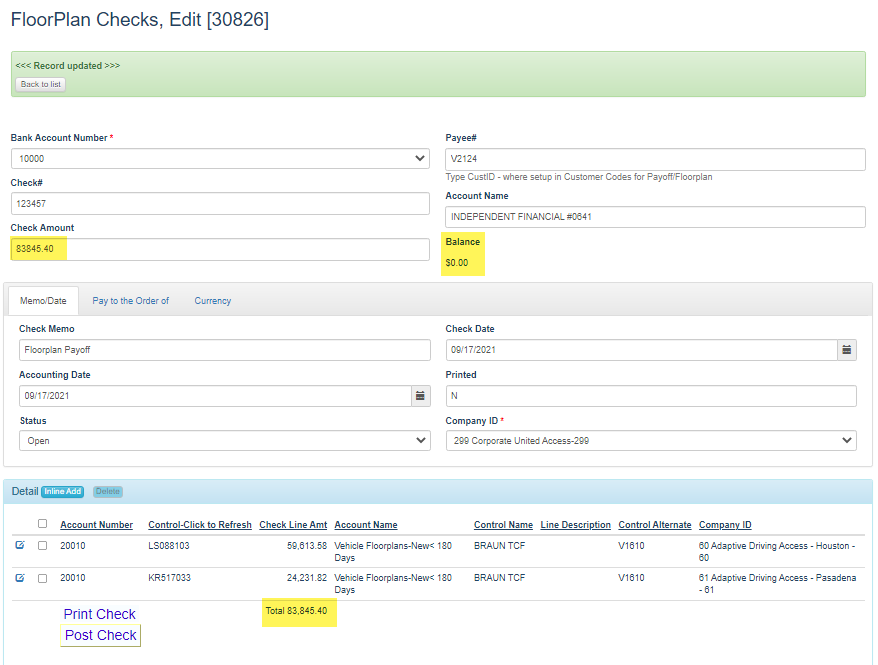This screenshot has width=878, height=665.
Task: Click the $0.00 Balance value
Action: (457, 263)
